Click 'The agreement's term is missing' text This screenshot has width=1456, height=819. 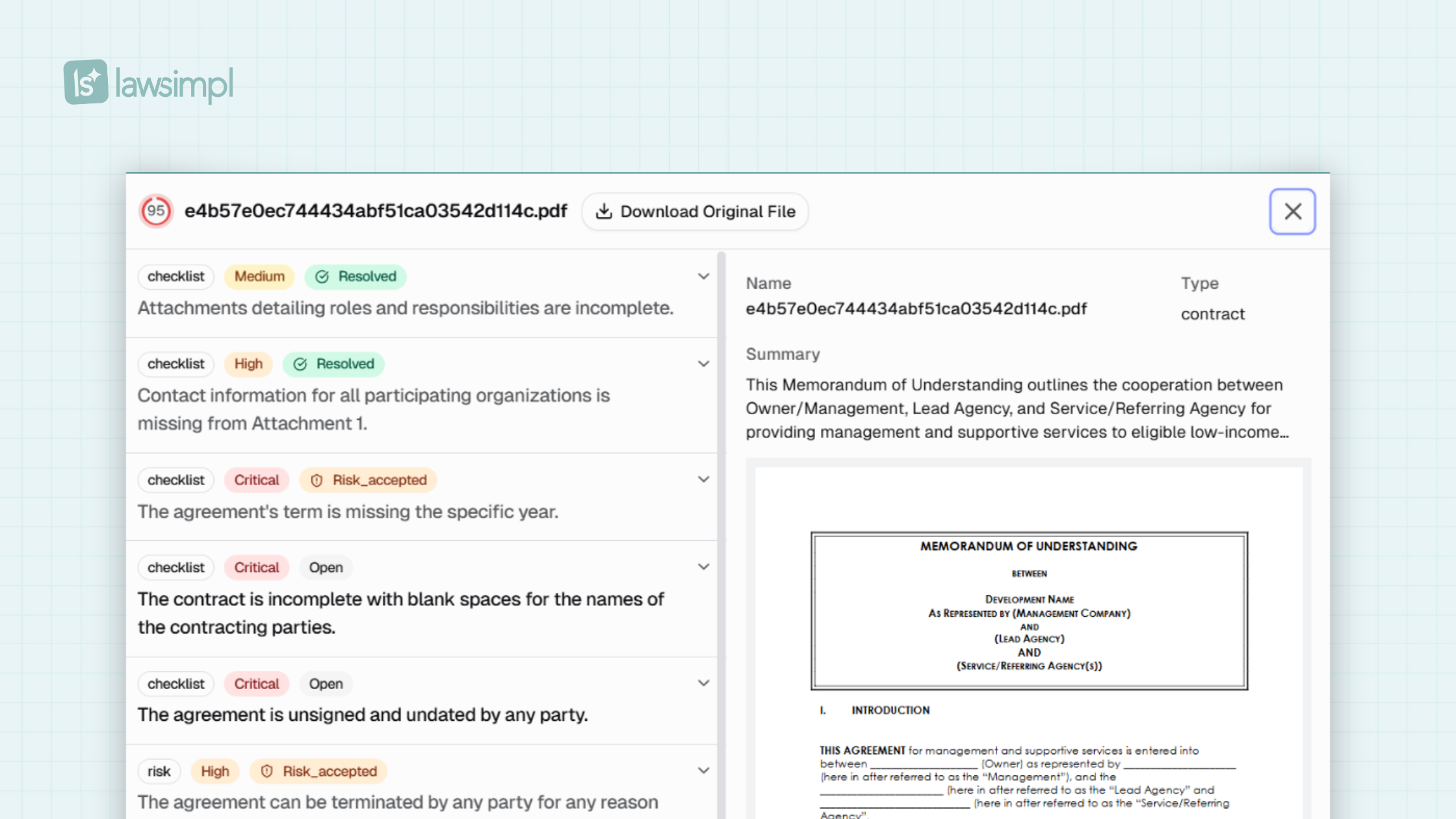348,512
